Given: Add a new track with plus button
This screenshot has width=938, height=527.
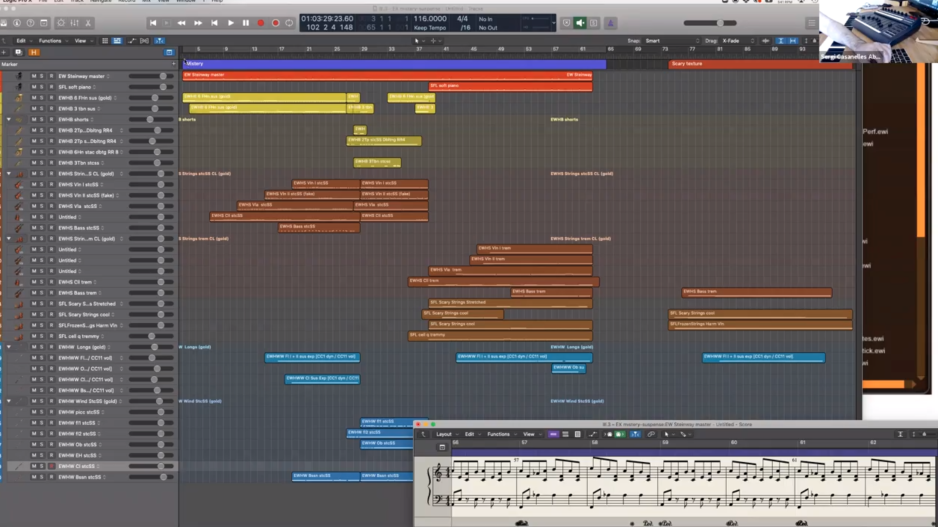Looking at the screenshot, I should [x=5, y=52].
